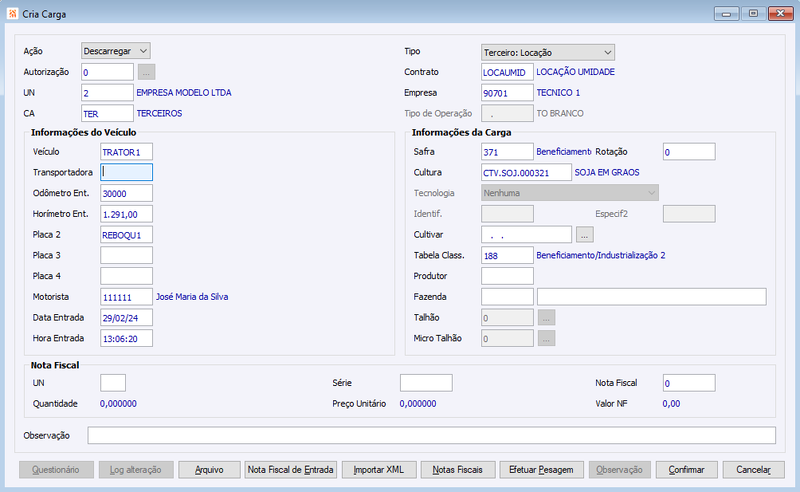Screen dimensions: 800x492
Task: Click the app icon in the Cria Carga title bar
Action: pos(13,13)
